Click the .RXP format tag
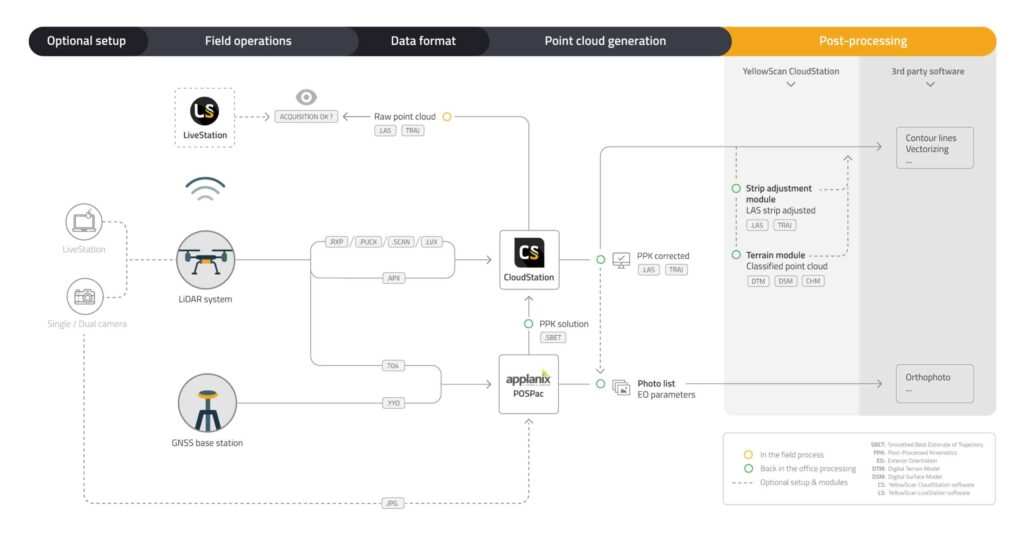The height and width of the screenshot is (548, 1024). coord(336,242)
